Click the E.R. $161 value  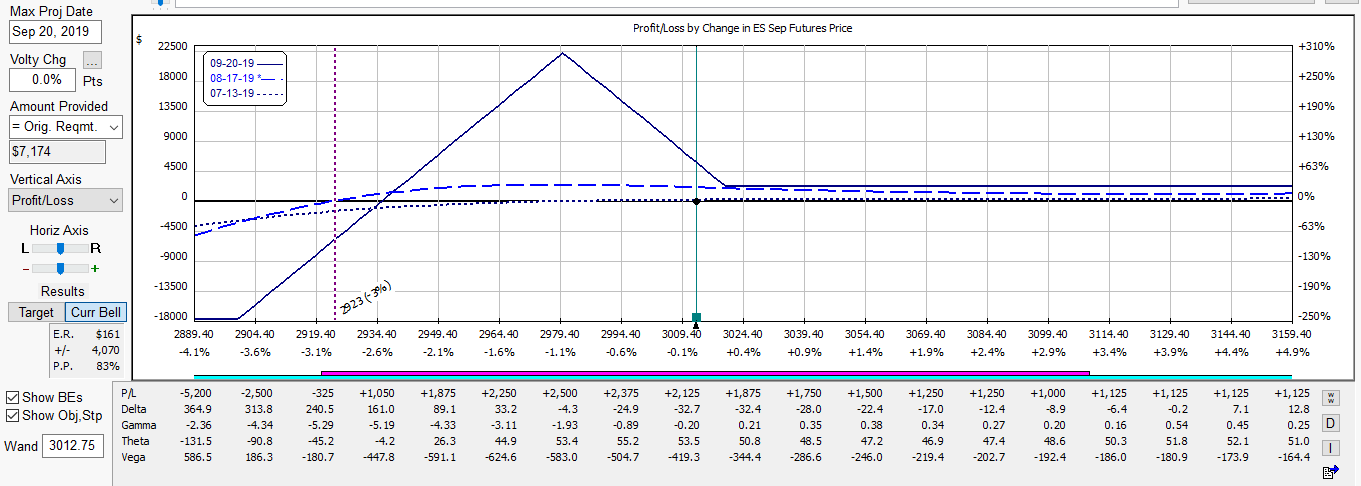click(107, 334)
